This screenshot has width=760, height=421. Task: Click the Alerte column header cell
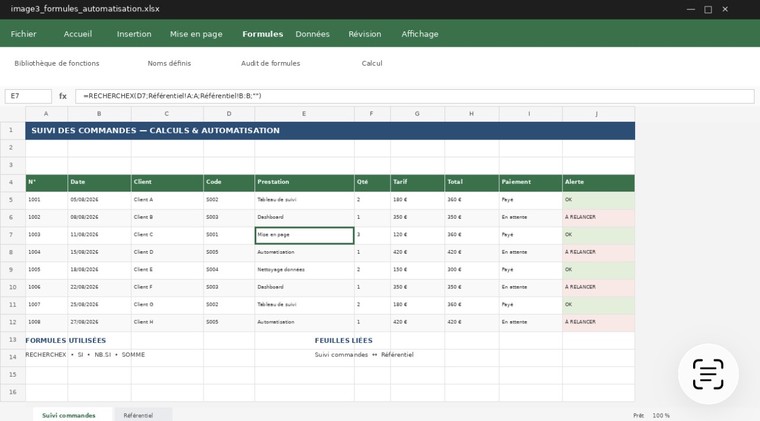tap(598, 183)
